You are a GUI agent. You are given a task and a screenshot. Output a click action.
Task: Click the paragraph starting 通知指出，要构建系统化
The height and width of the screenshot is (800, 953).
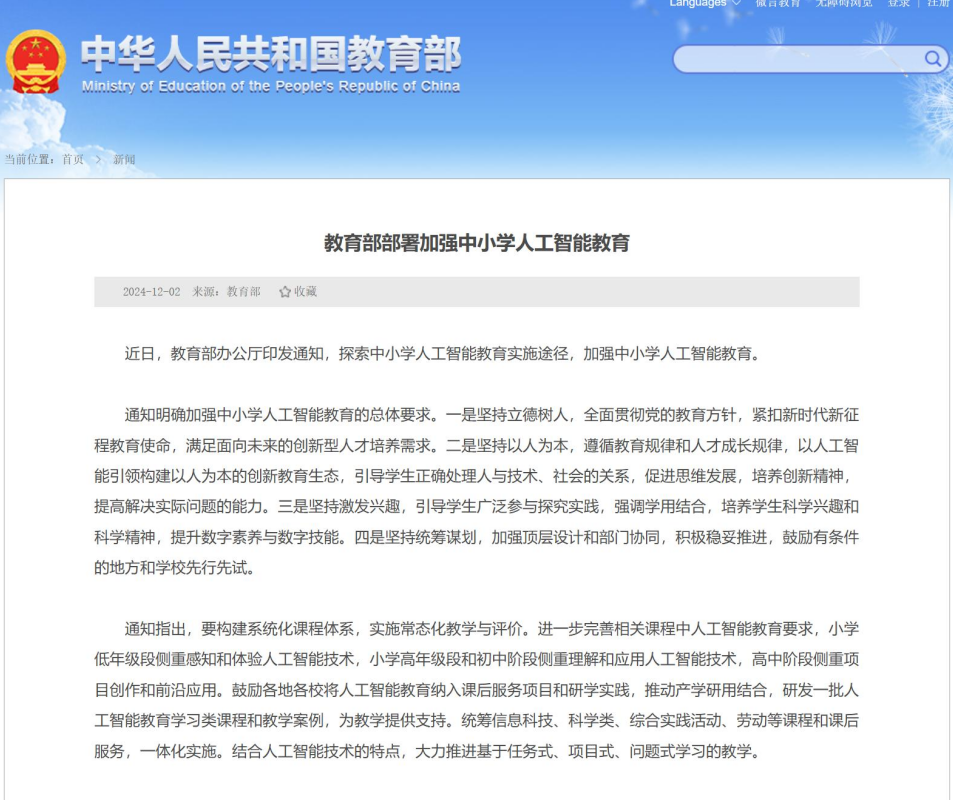click(x=476, y=690)
